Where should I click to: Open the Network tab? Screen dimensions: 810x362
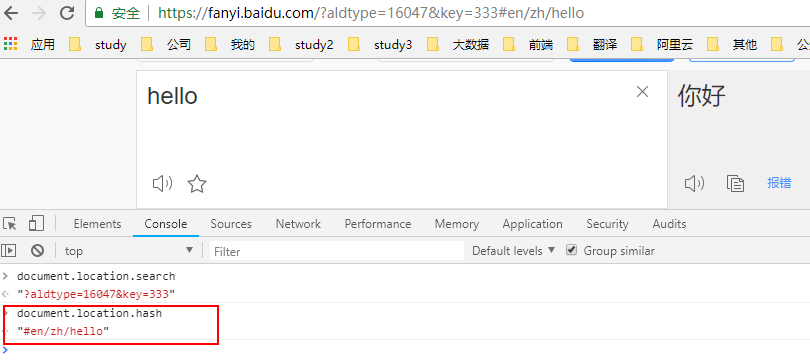point(298,224)
